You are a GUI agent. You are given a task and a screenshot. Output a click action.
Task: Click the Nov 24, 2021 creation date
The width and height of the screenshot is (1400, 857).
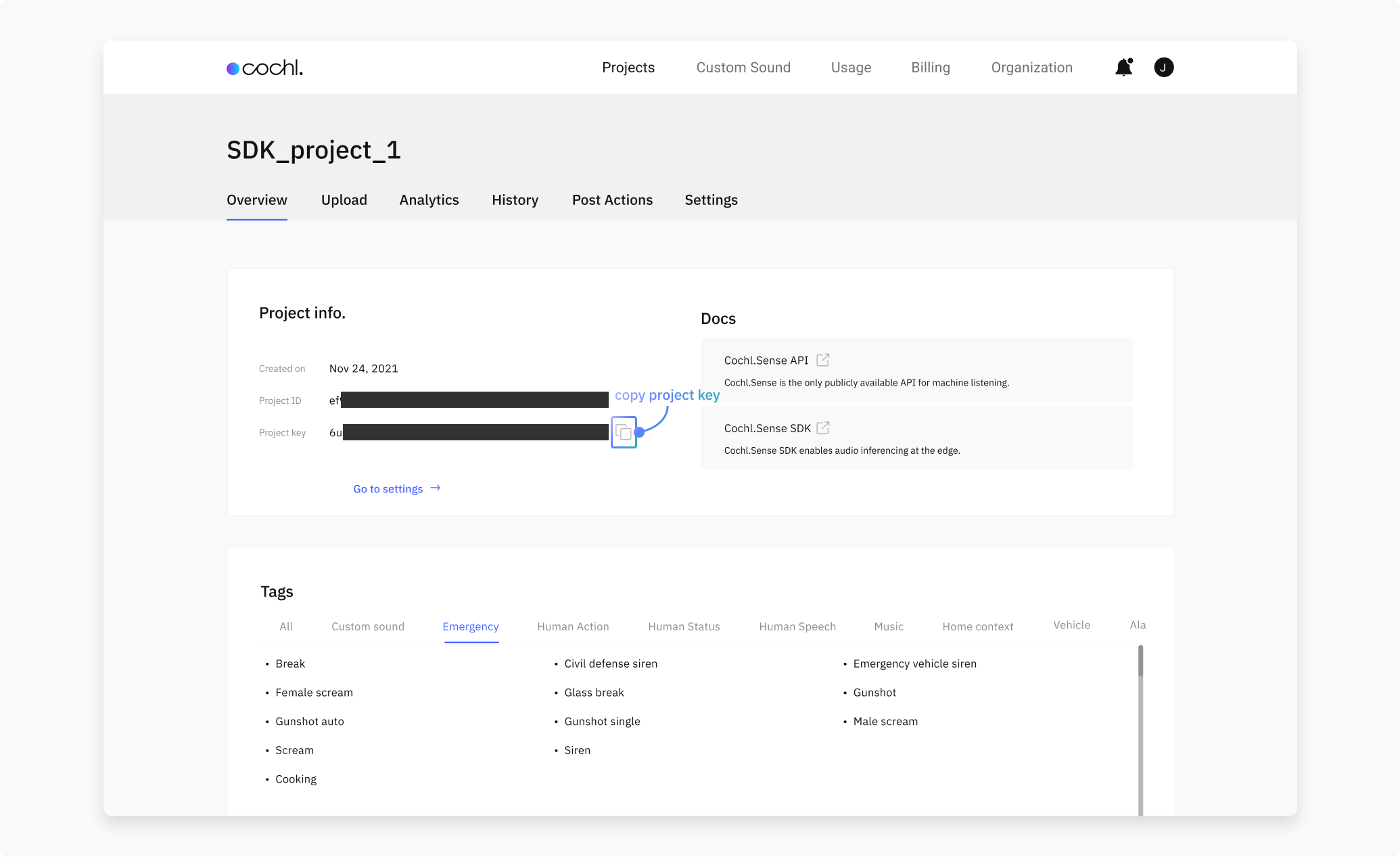coord(363,369)
